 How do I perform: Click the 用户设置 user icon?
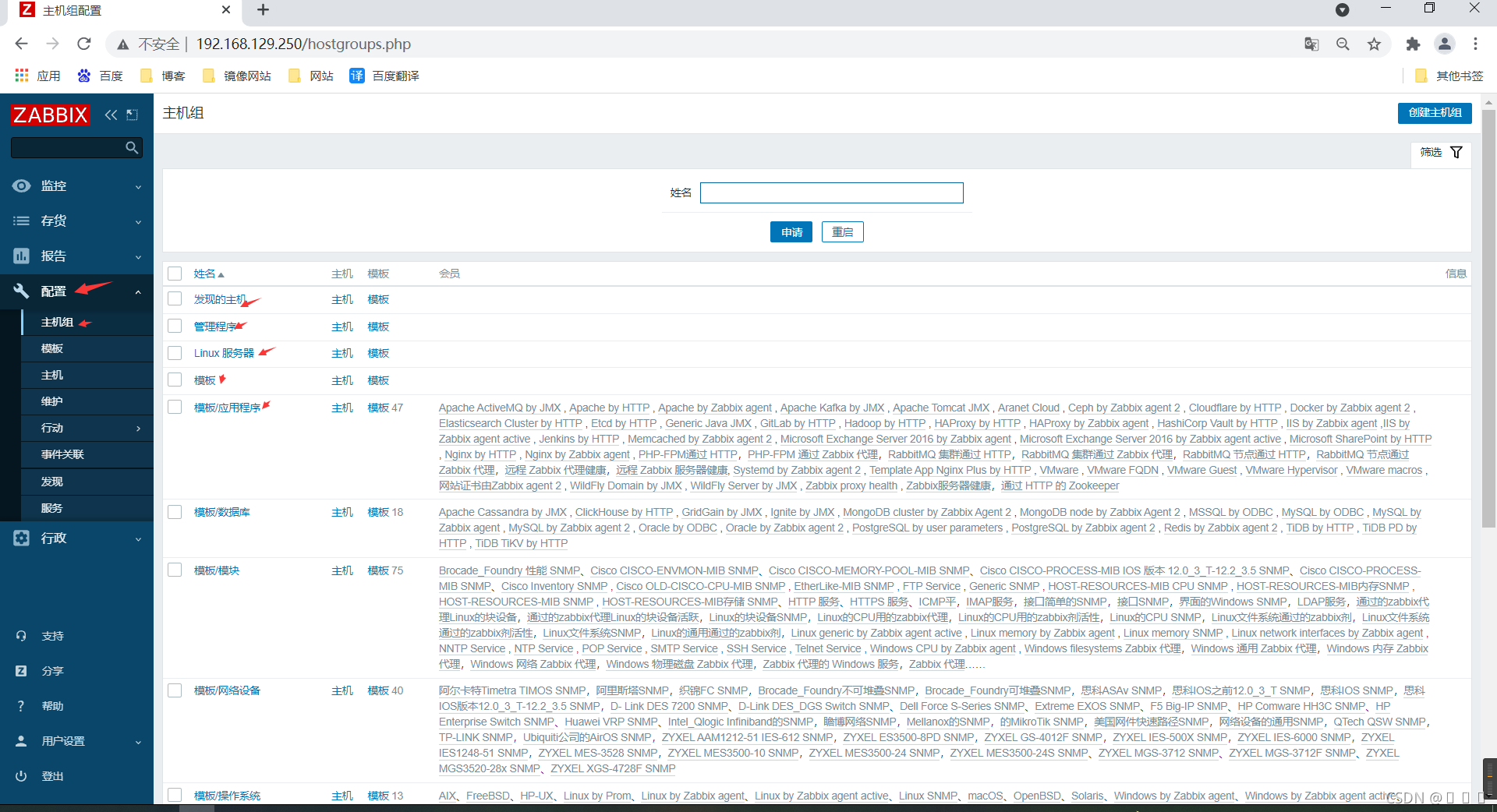click(x=22, y=741)
